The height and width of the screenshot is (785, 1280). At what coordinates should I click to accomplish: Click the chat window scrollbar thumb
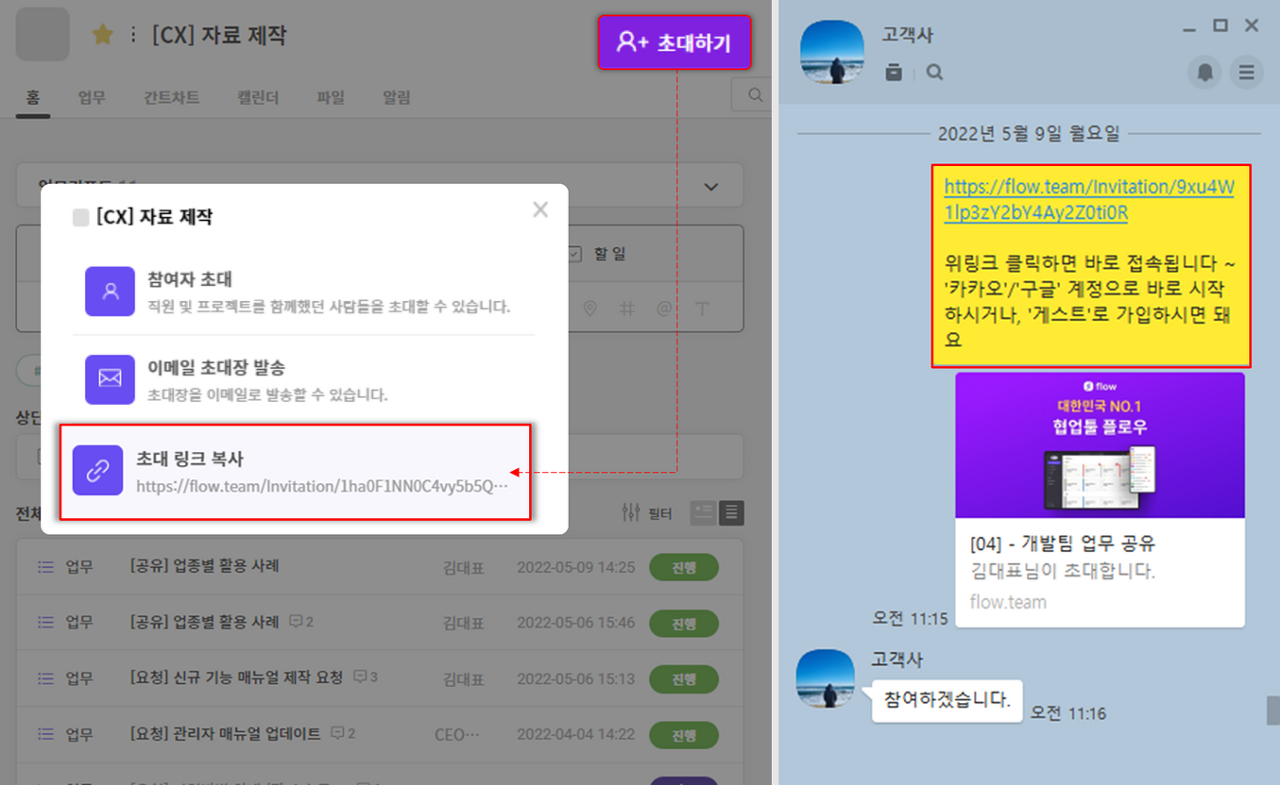tap(1273, 711)
